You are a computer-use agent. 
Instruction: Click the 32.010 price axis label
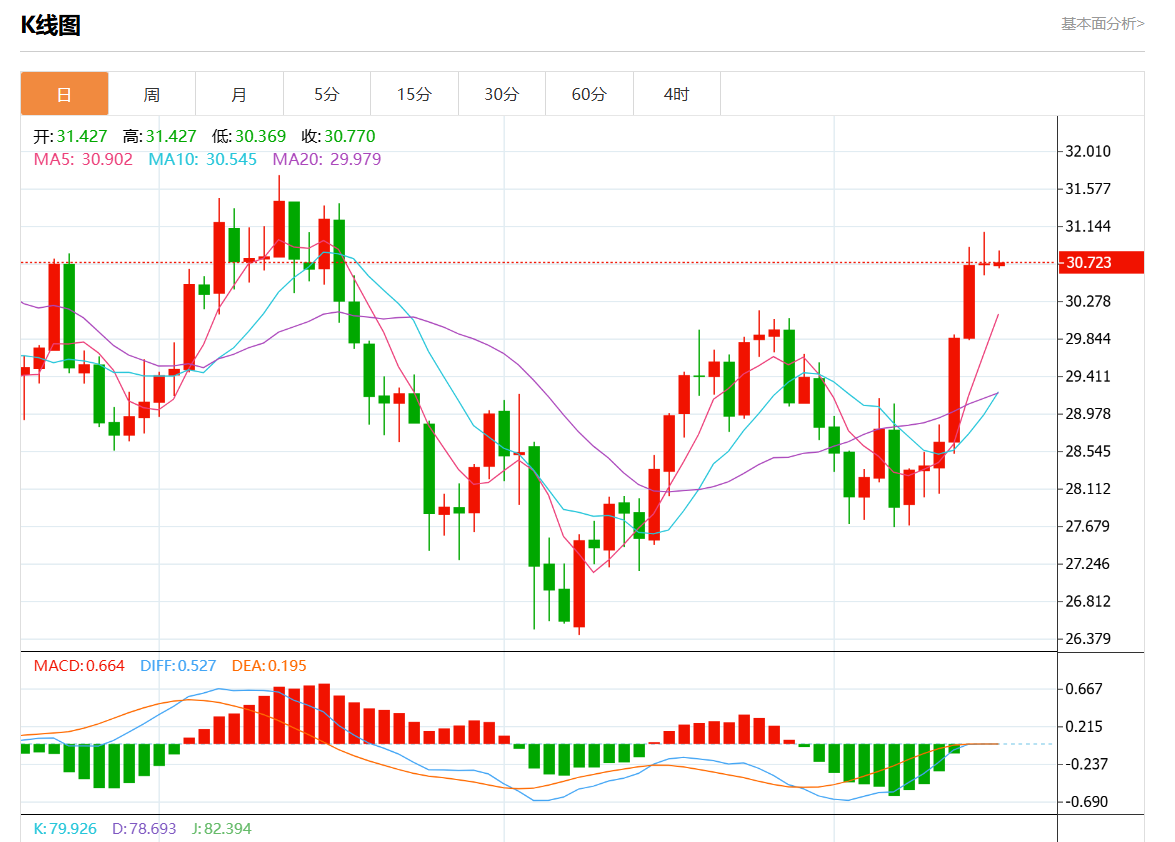(x=1088, y=151)
